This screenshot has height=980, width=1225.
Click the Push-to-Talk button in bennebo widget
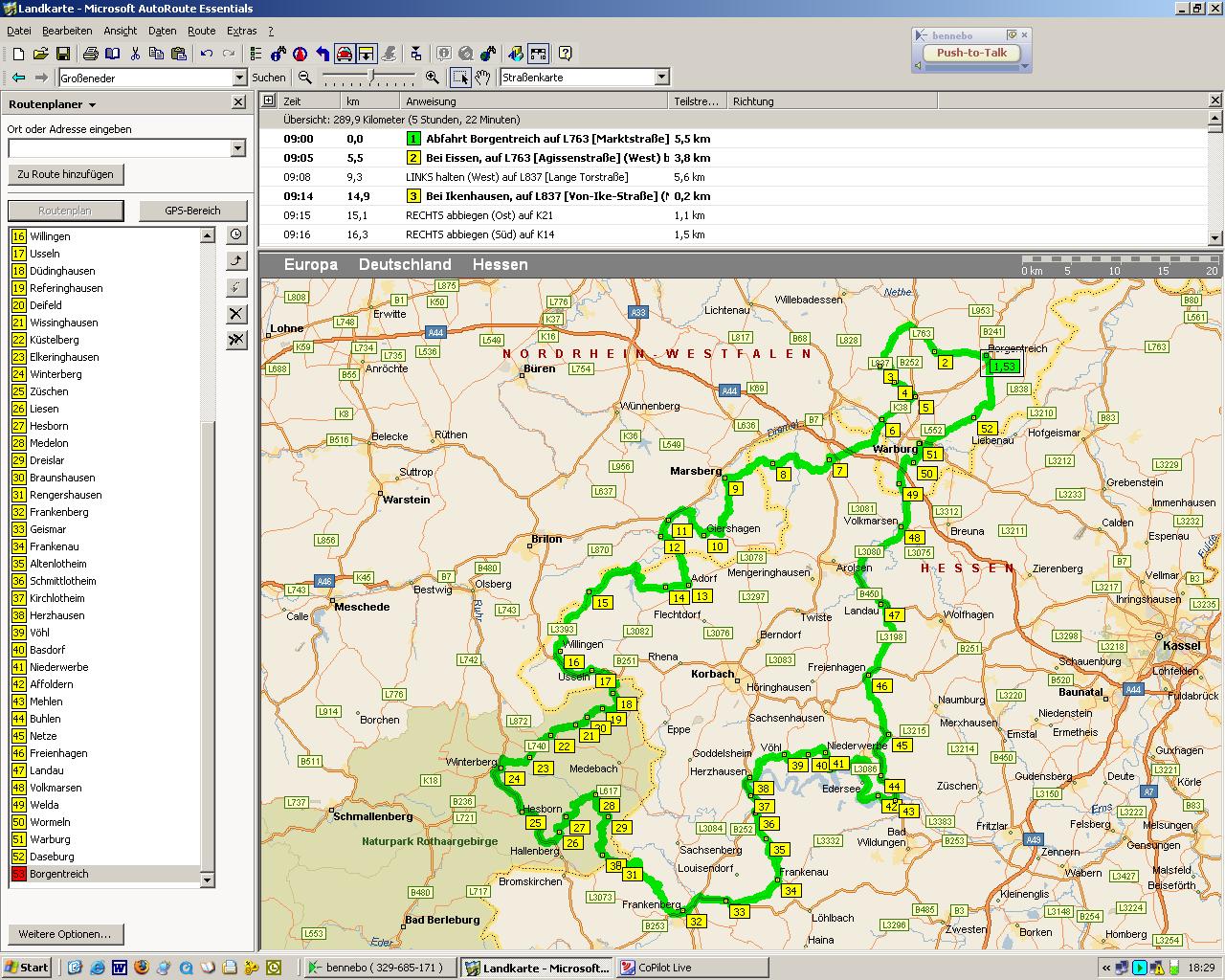click(x=971, y=53)
